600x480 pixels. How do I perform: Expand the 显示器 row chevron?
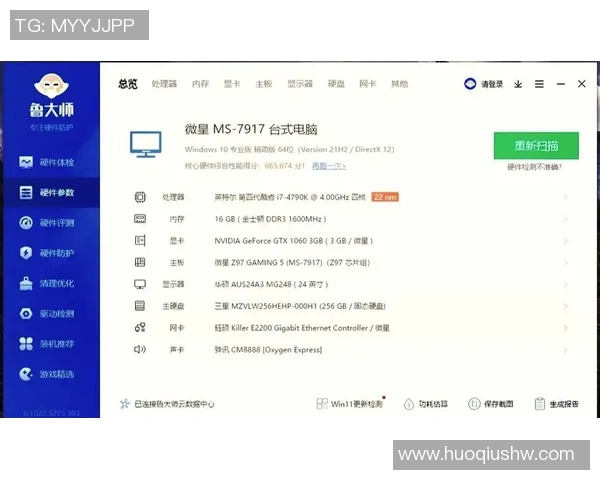click(566, 284)
